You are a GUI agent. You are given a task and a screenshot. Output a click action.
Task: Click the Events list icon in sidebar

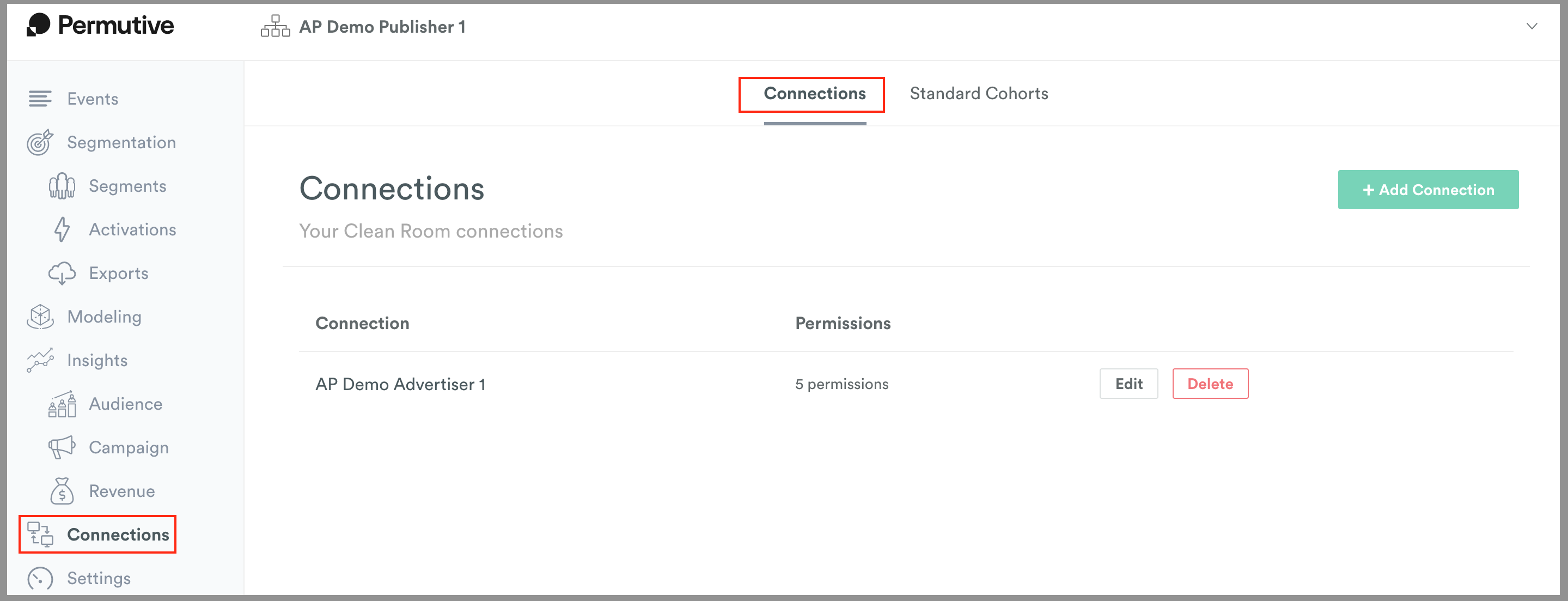click(x=40, y=99)
